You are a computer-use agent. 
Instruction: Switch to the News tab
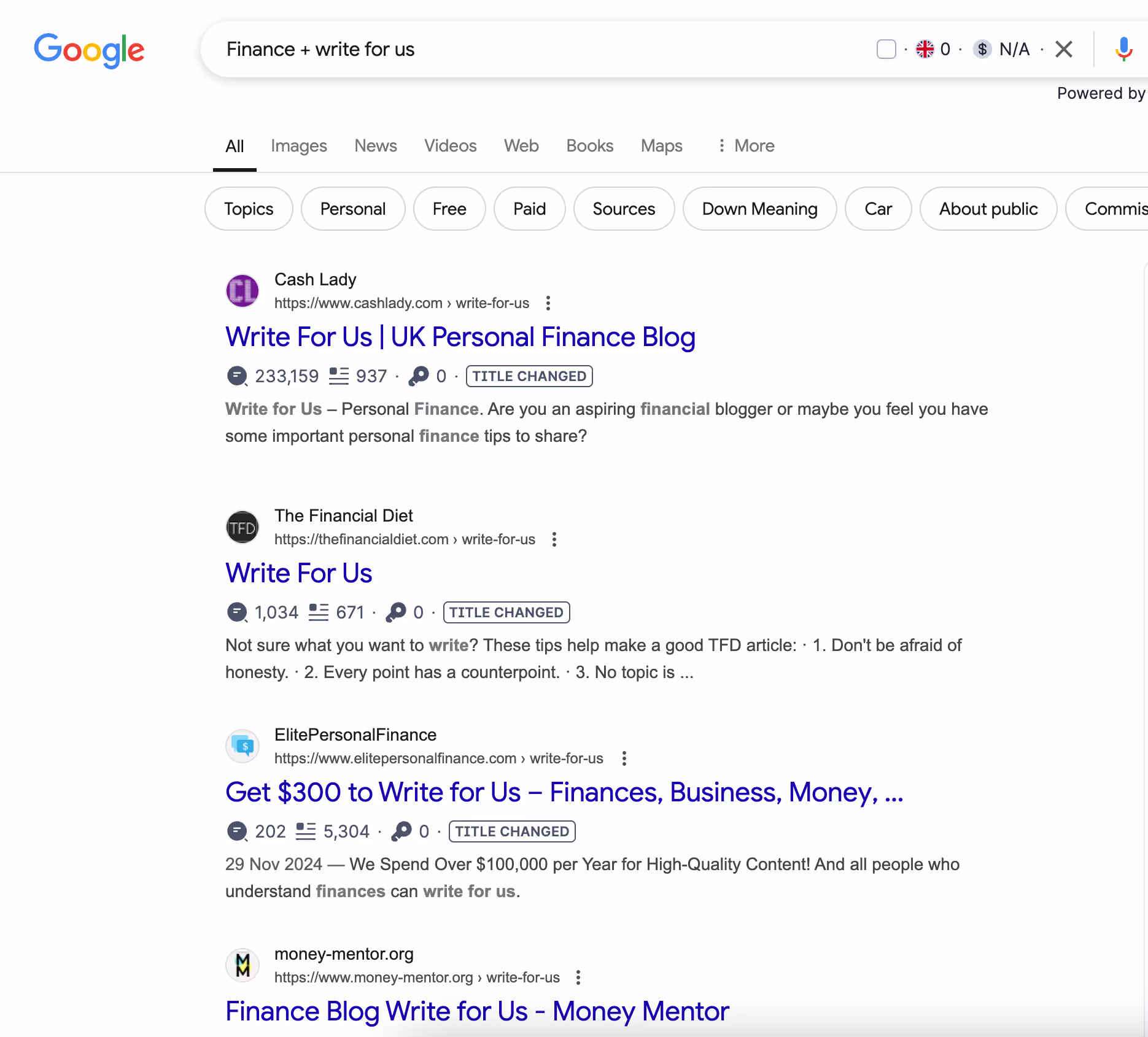point(376,146)
